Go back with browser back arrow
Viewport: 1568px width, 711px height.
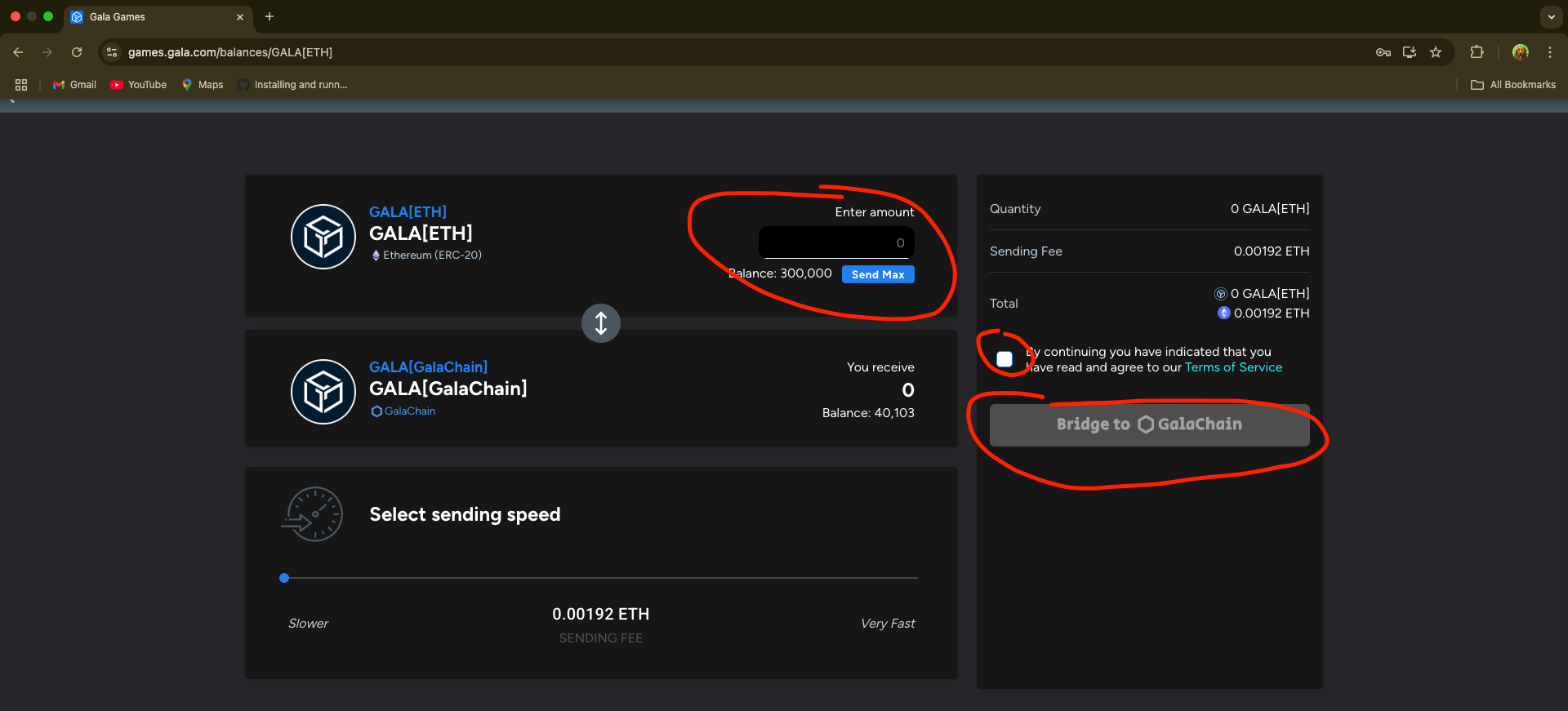coord(18,52)
